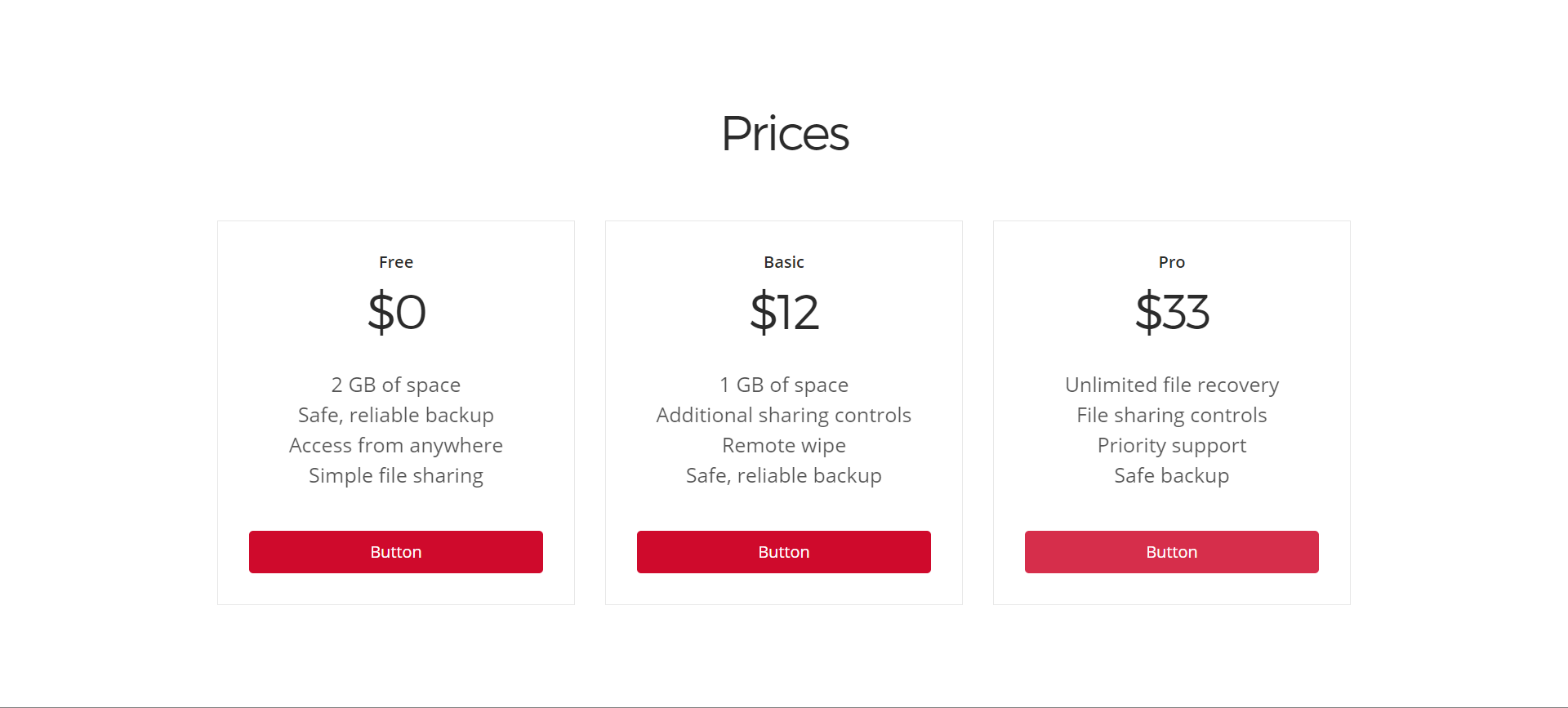Select the Prices heading text
The image size is (1568, 708).
tap(785, 133)
